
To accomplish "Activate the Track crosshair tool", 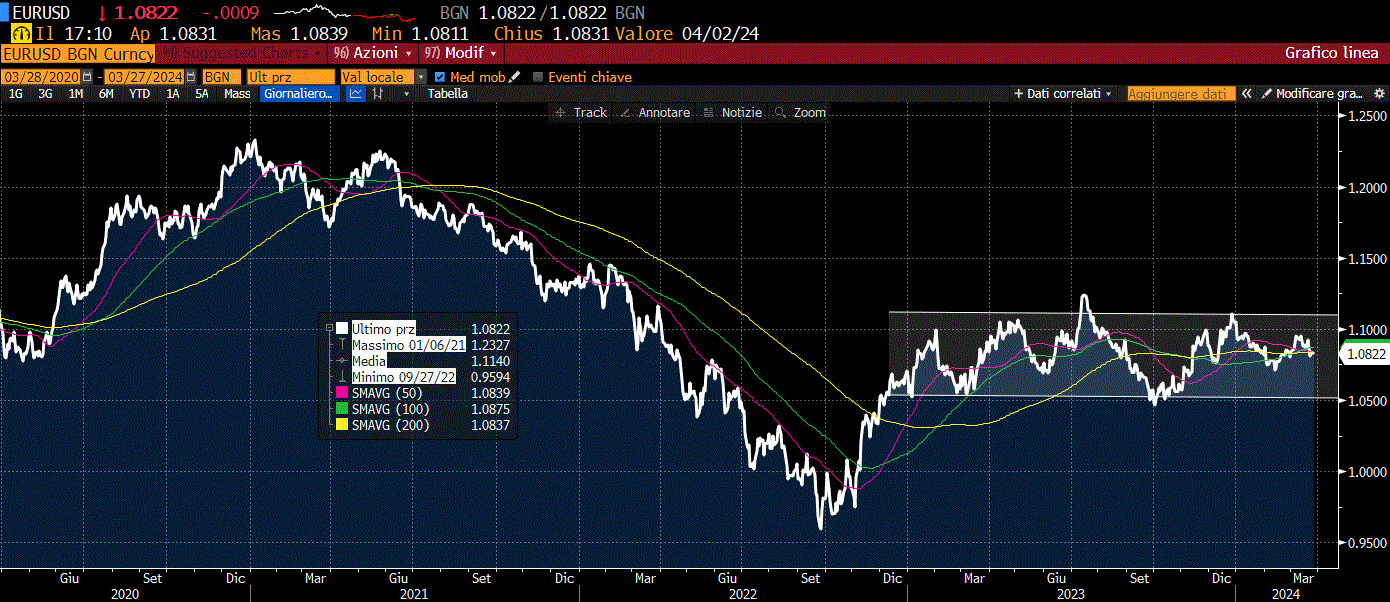I will [x=581, y=112].
